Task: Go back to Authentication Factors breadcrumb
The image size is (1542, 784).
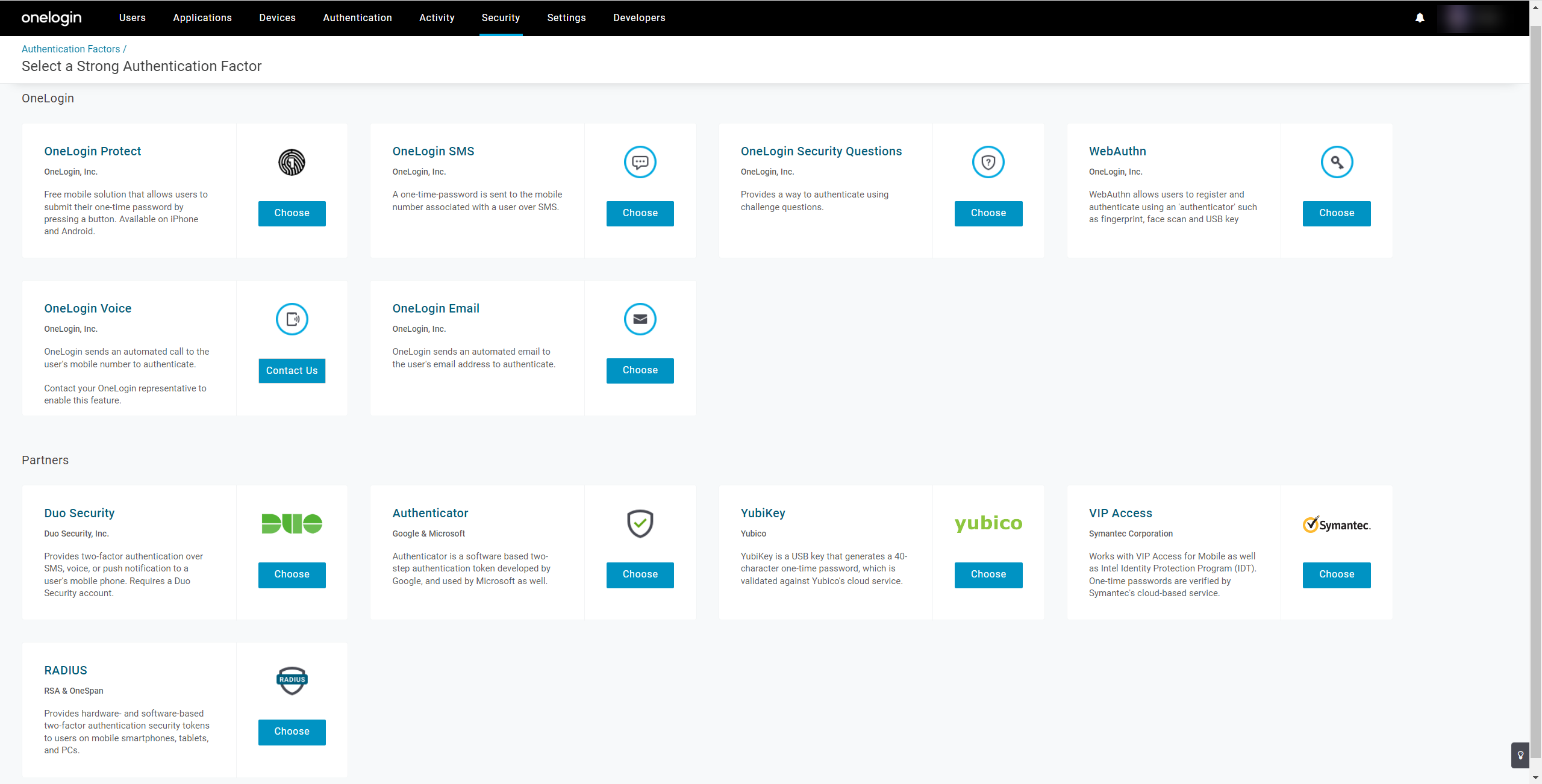Action: tap(71, 49)
